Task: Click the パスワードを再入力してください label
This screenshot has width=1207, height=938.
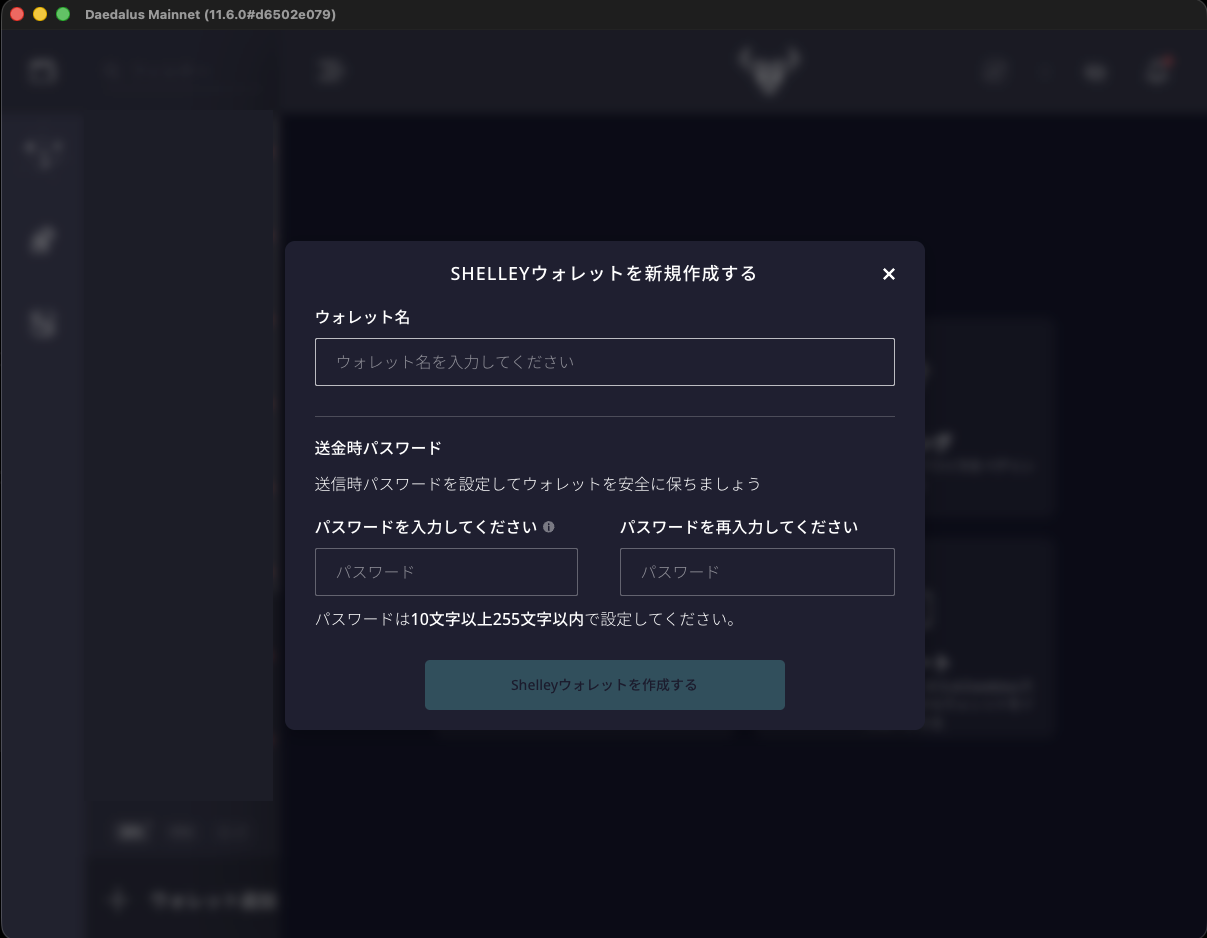Action: coord(739,527)
